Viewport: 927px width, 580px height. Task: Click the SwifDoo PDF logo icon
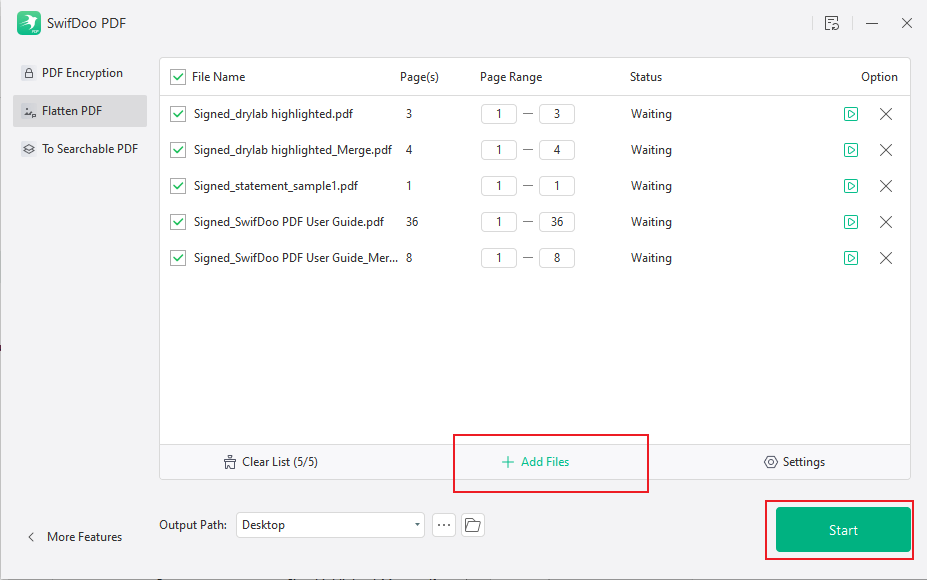pos(28,21)
